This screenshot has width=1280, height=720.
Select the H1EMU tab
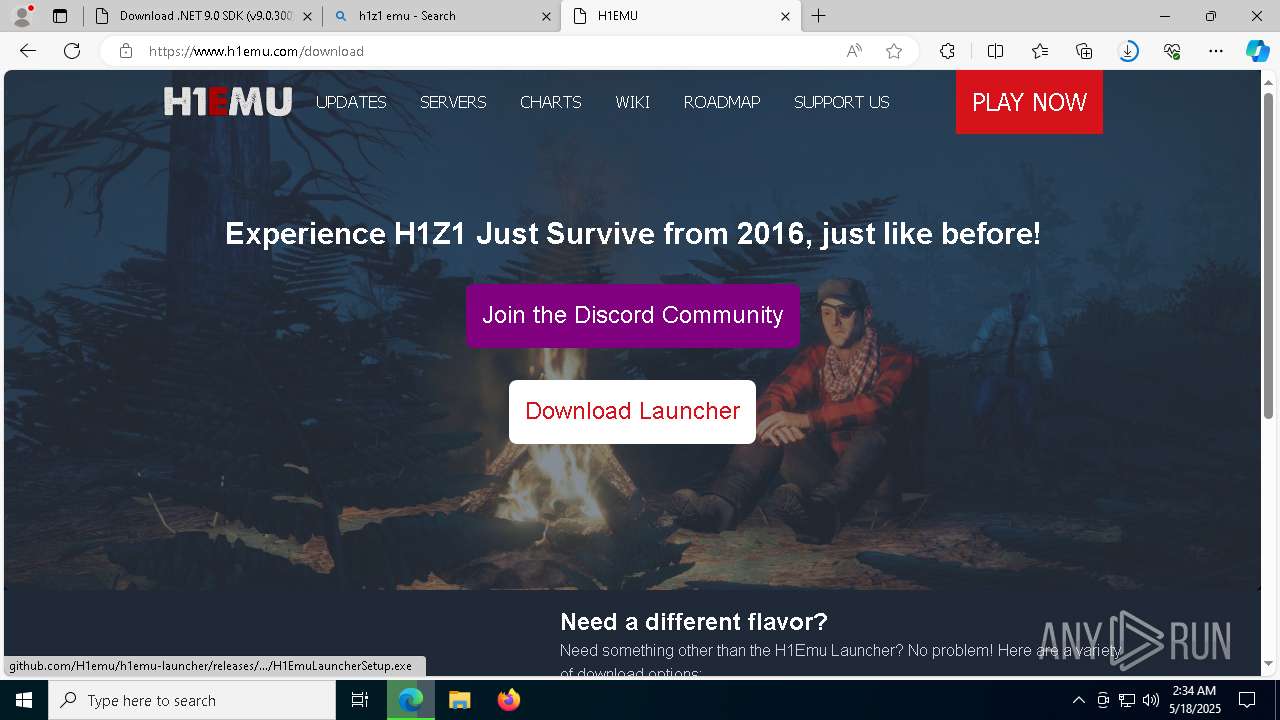tap(681, 16)
